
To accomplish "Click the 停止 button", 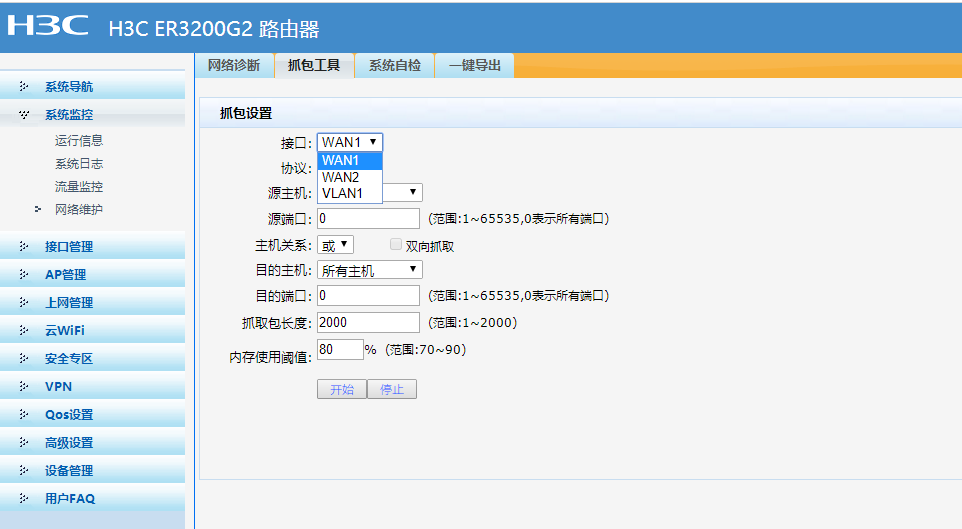I will pyautogui.click(x=392, y=389).
